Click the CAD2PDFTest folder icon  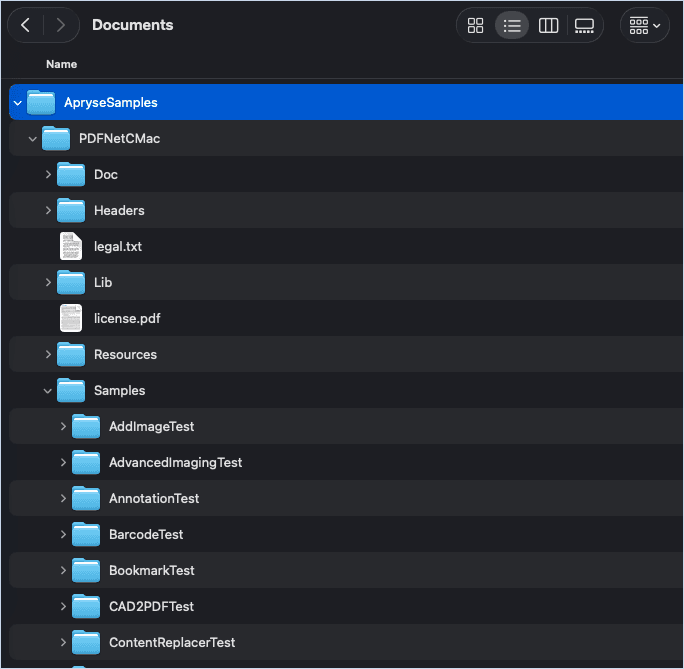[86, 606]
